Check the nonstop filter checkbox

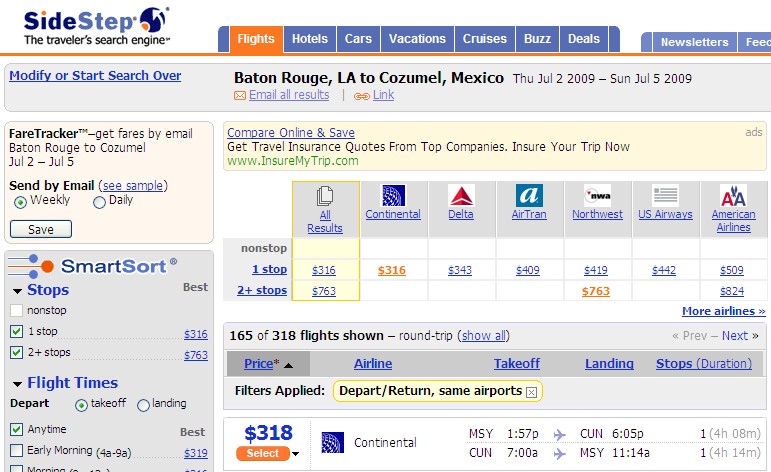[x=16, y=310]
